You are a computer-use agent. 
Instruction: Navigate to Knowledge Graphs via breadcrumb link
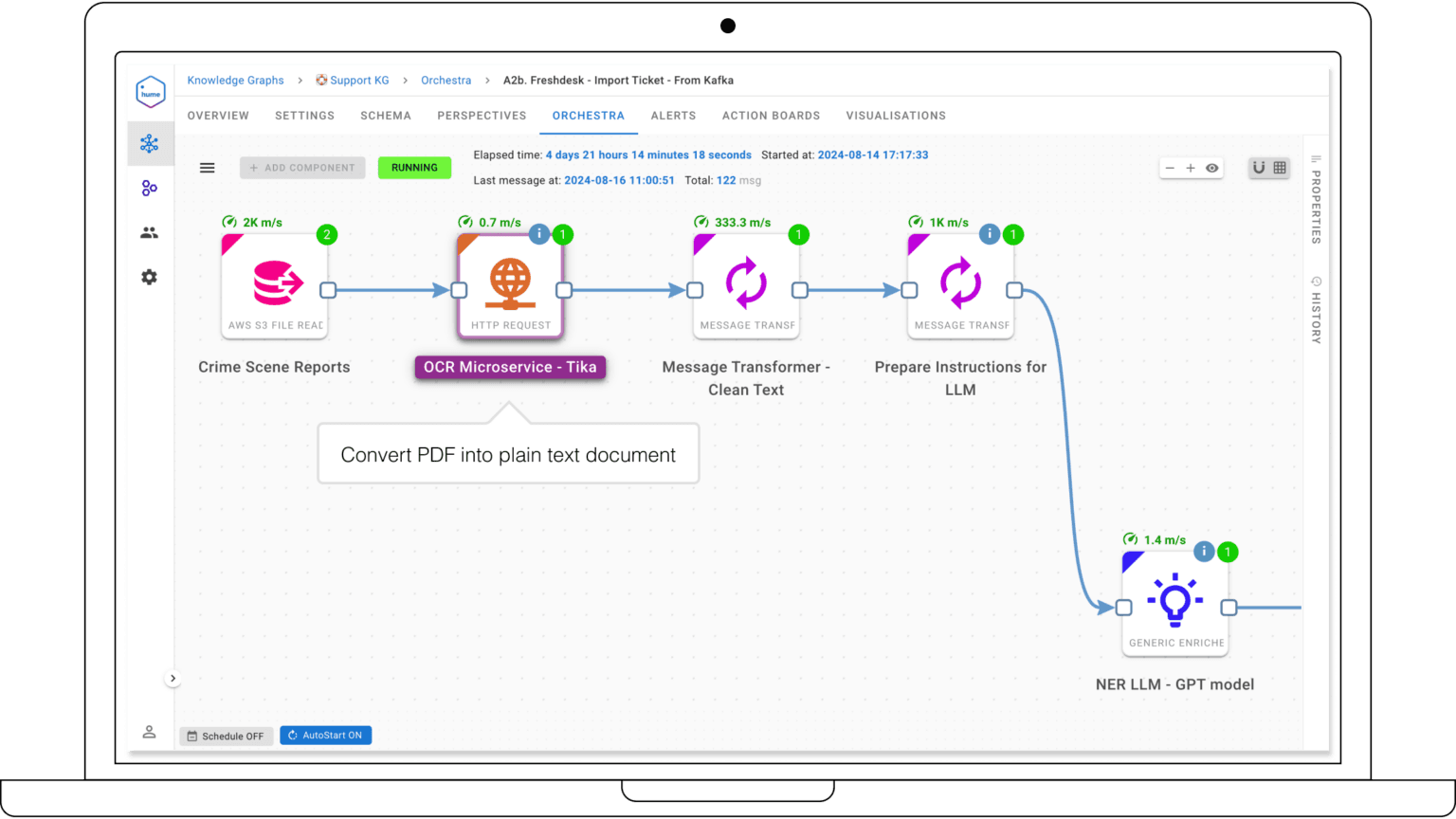click(x=234, y=80)
